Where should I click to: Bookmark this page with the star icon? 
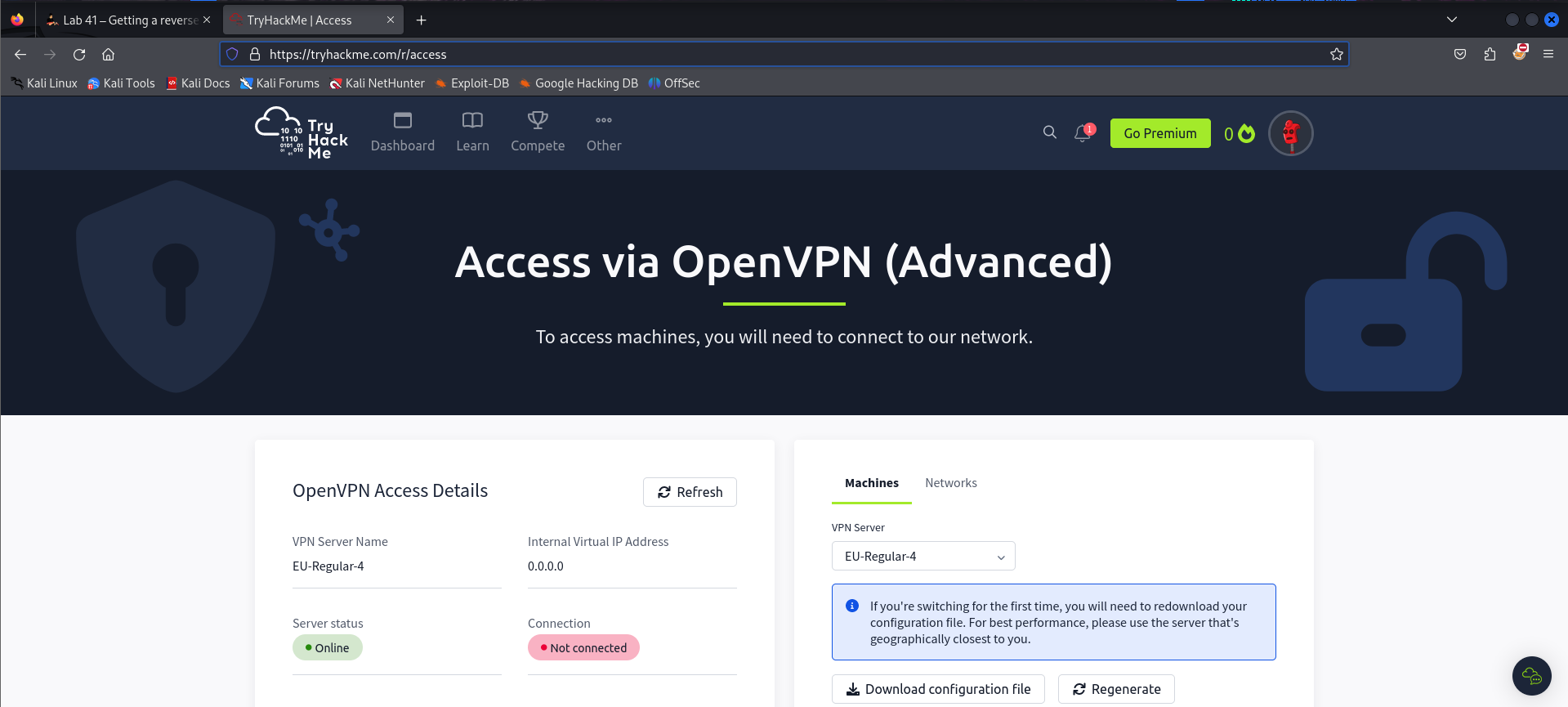(1337, 54)
